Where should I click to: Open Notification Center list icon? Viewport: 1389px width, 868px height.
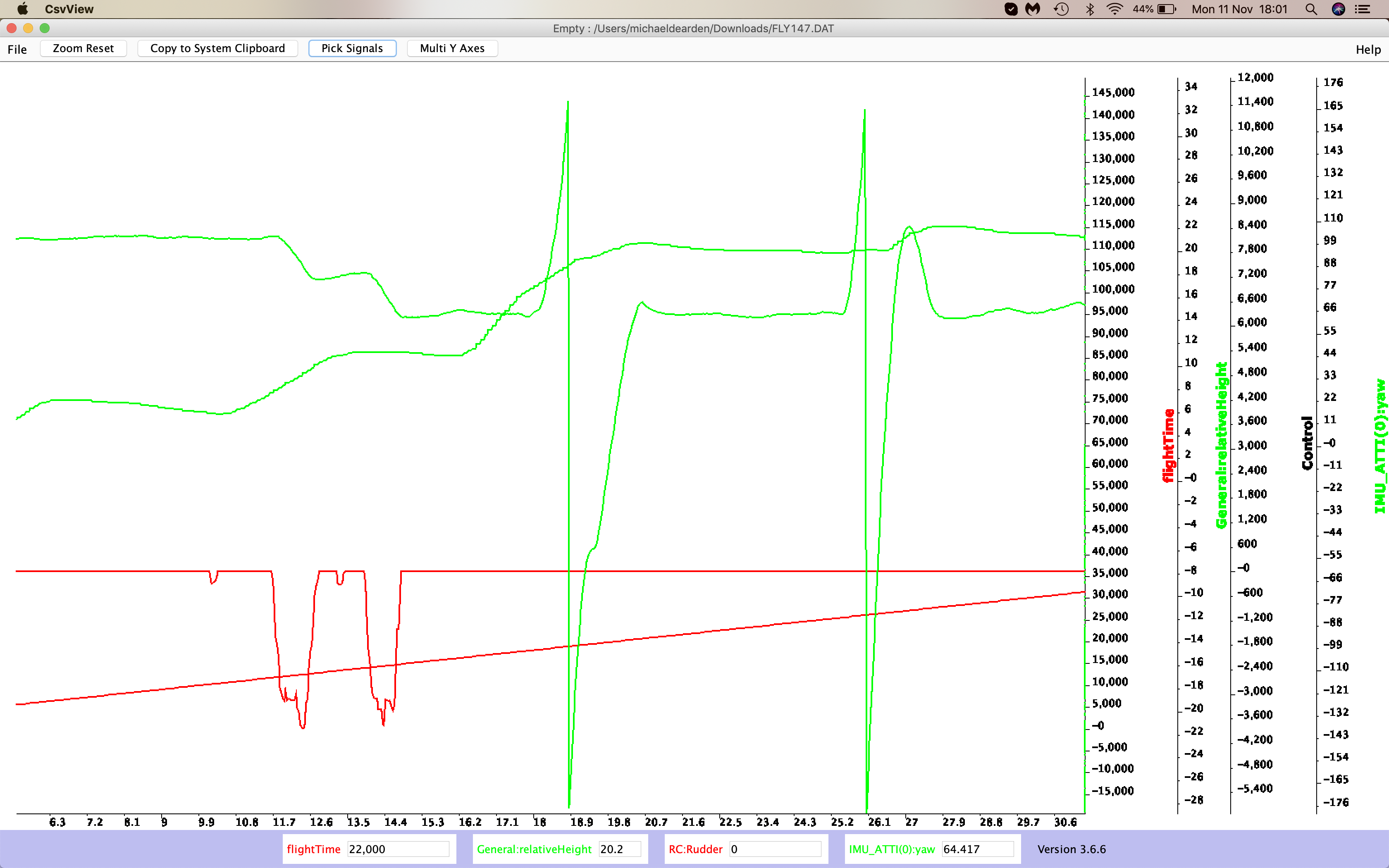pyautogui.click(x=1363, y=9)
